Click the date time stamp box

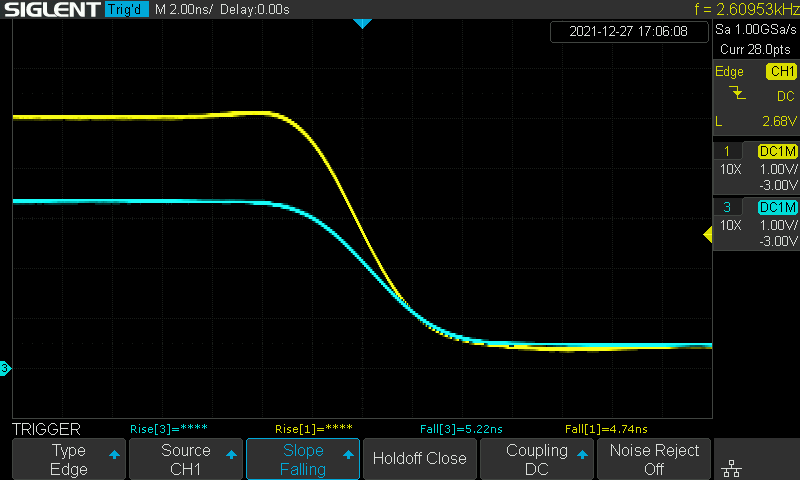pos(629,32)
